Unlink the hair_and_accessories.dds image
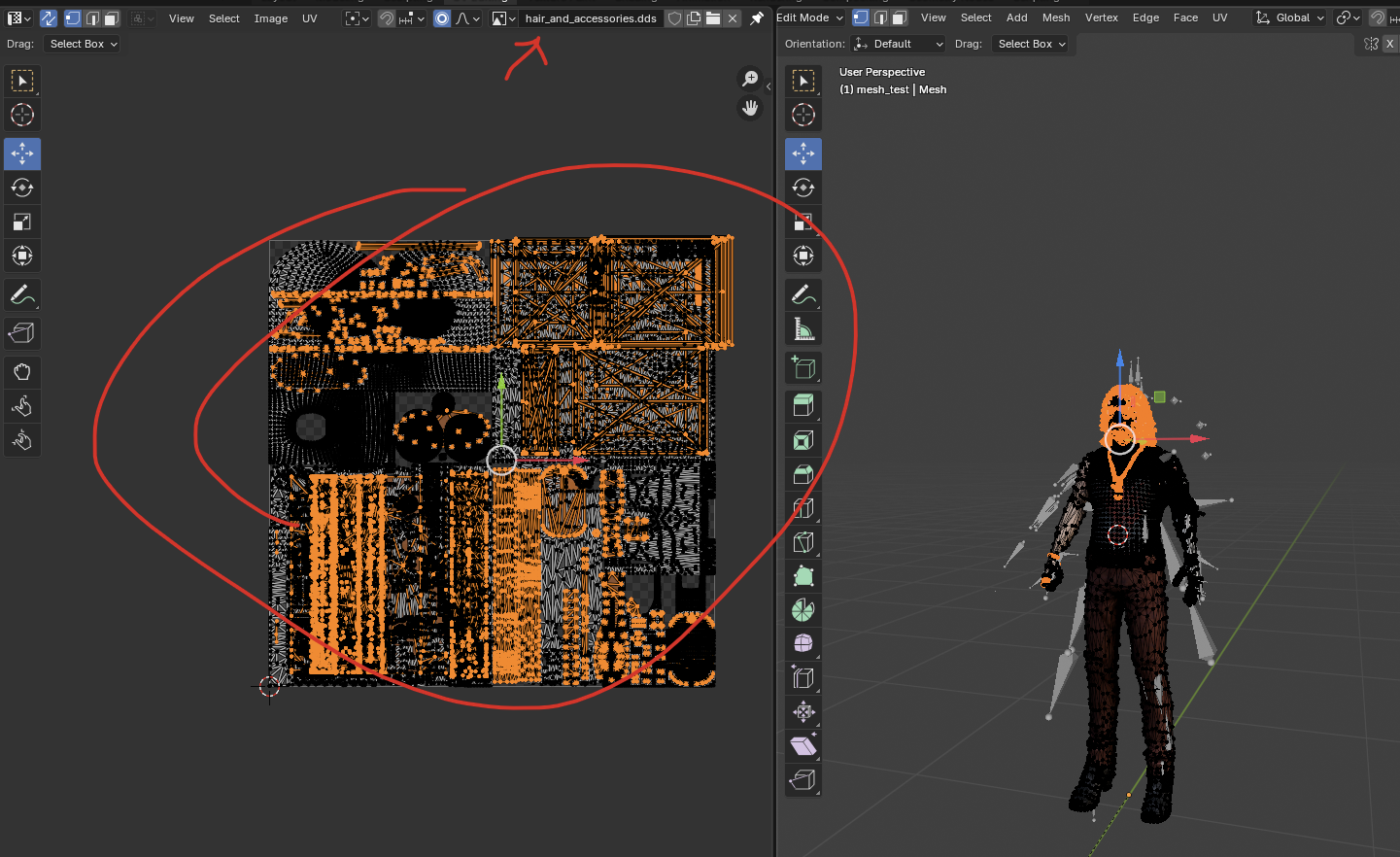 coord(733,18)
